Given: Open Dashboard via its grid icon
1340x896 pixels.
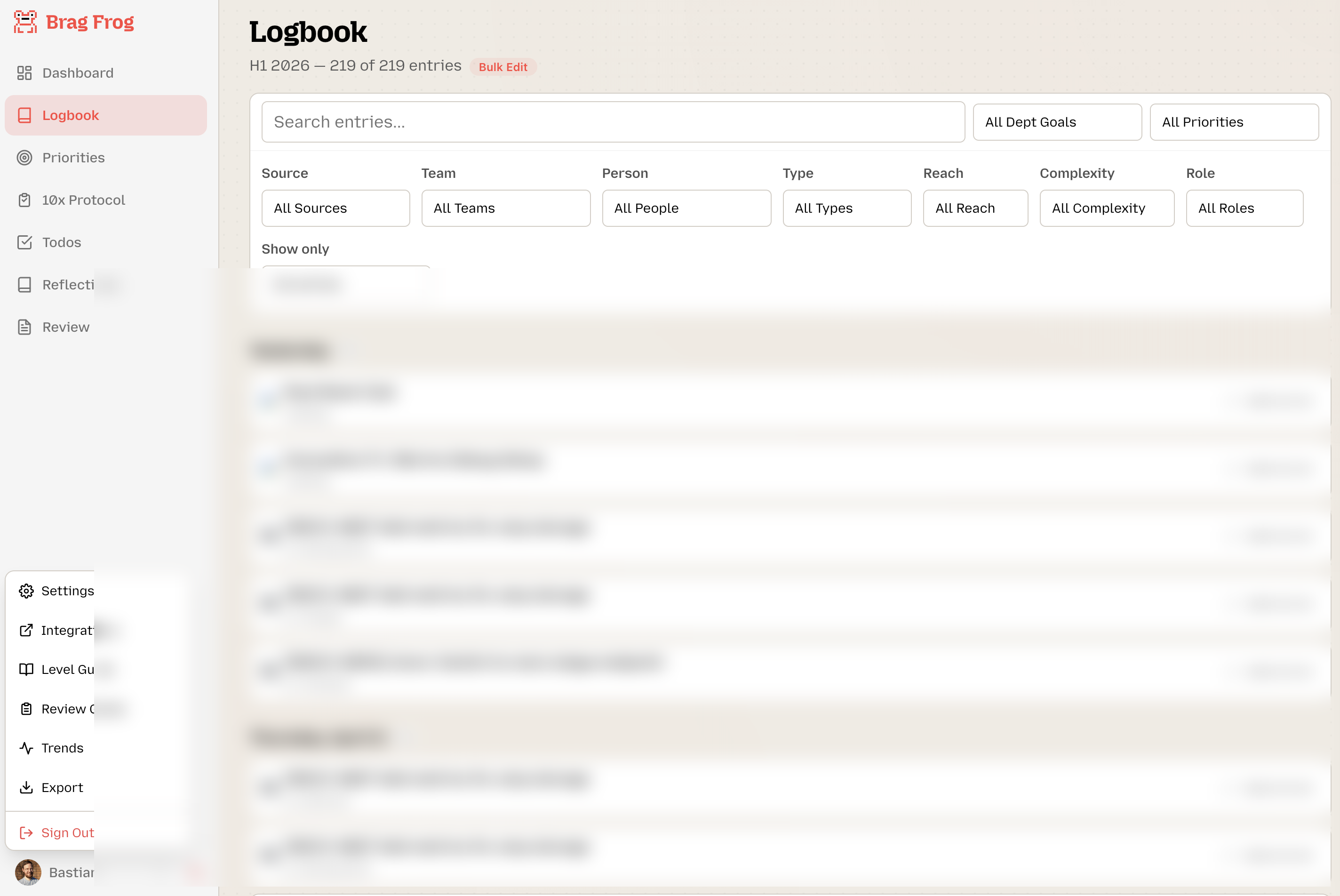Looking at the screenshot, I should 24,73.
